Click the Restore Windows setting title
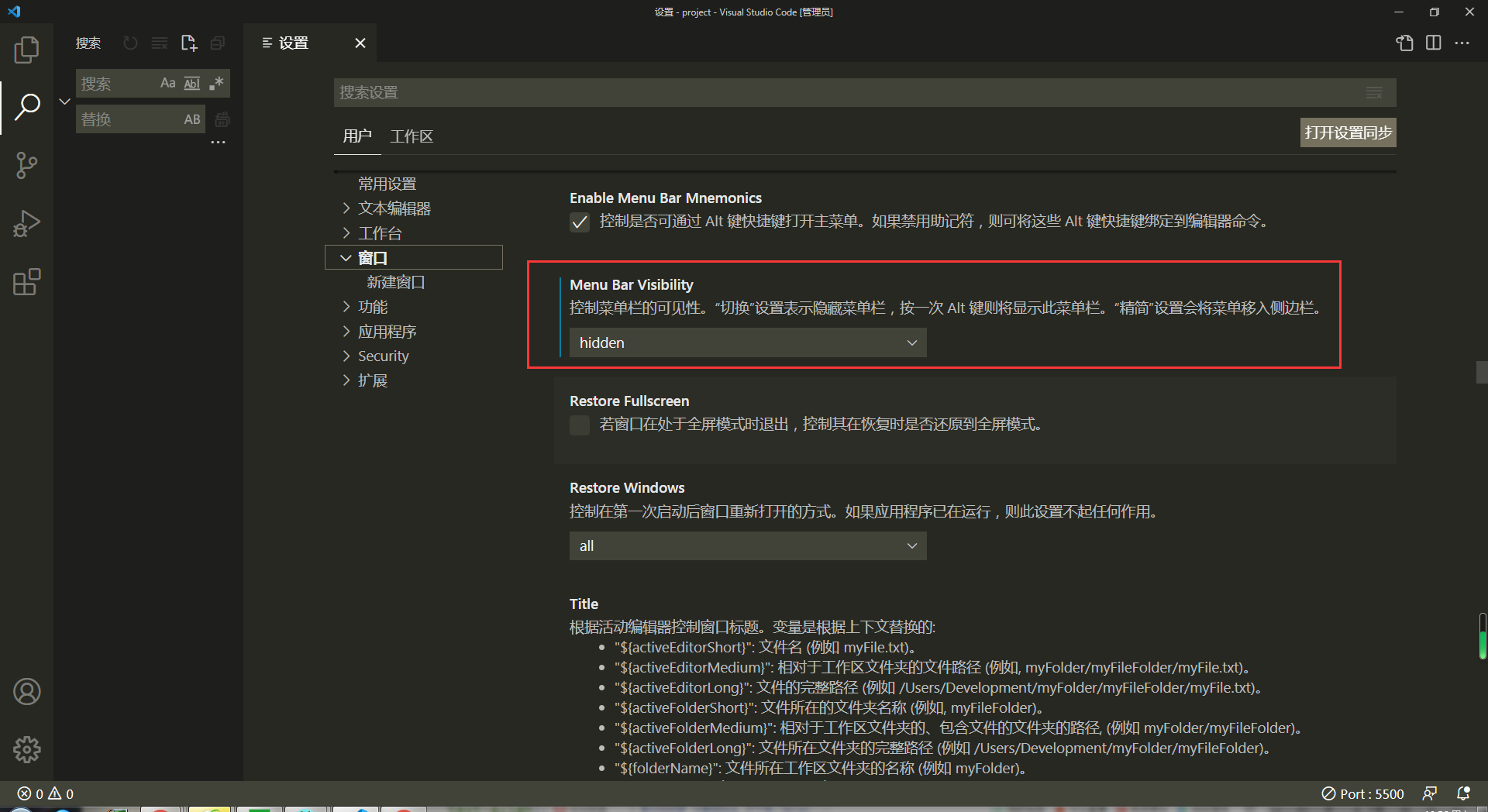 (627, 487)
